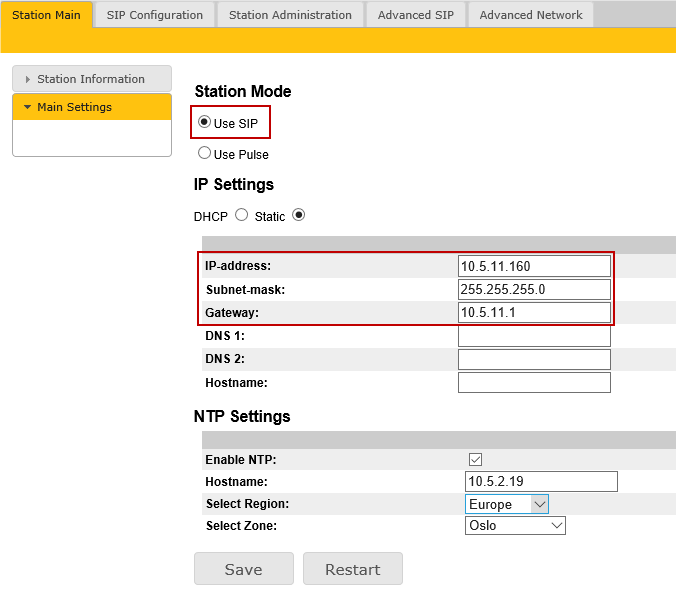This screenshot has height=589, width=676.
Task: Toggle the Enable NTP checkbox
Action: click(x=475, y=459)
